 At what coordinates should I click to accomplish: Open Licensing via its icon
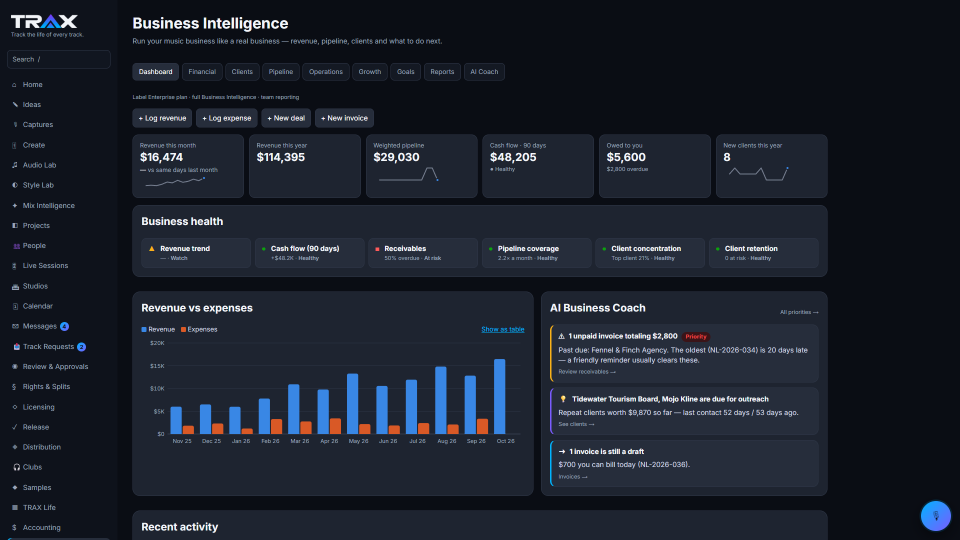click(15, 407)
